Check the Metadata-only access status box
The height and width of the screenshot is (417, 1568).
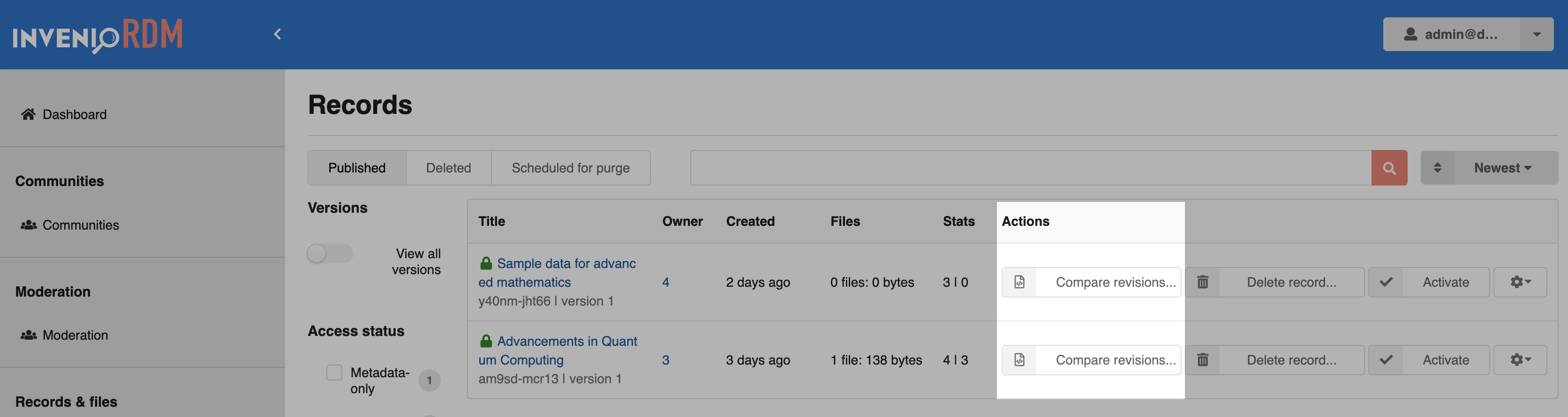coord(334,372)
